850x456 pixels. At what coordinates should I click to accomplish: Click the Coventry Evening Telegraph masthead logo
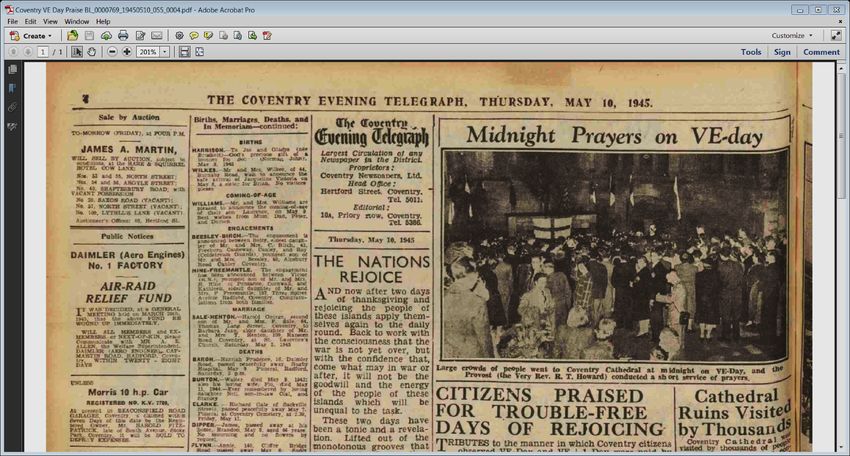[372, 132]
